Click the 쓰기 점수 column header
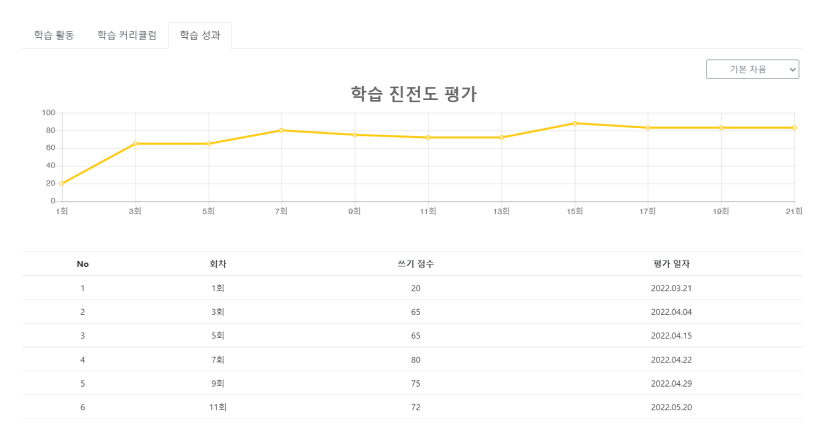This screenshot has width=825, height=445. point(415,264)
